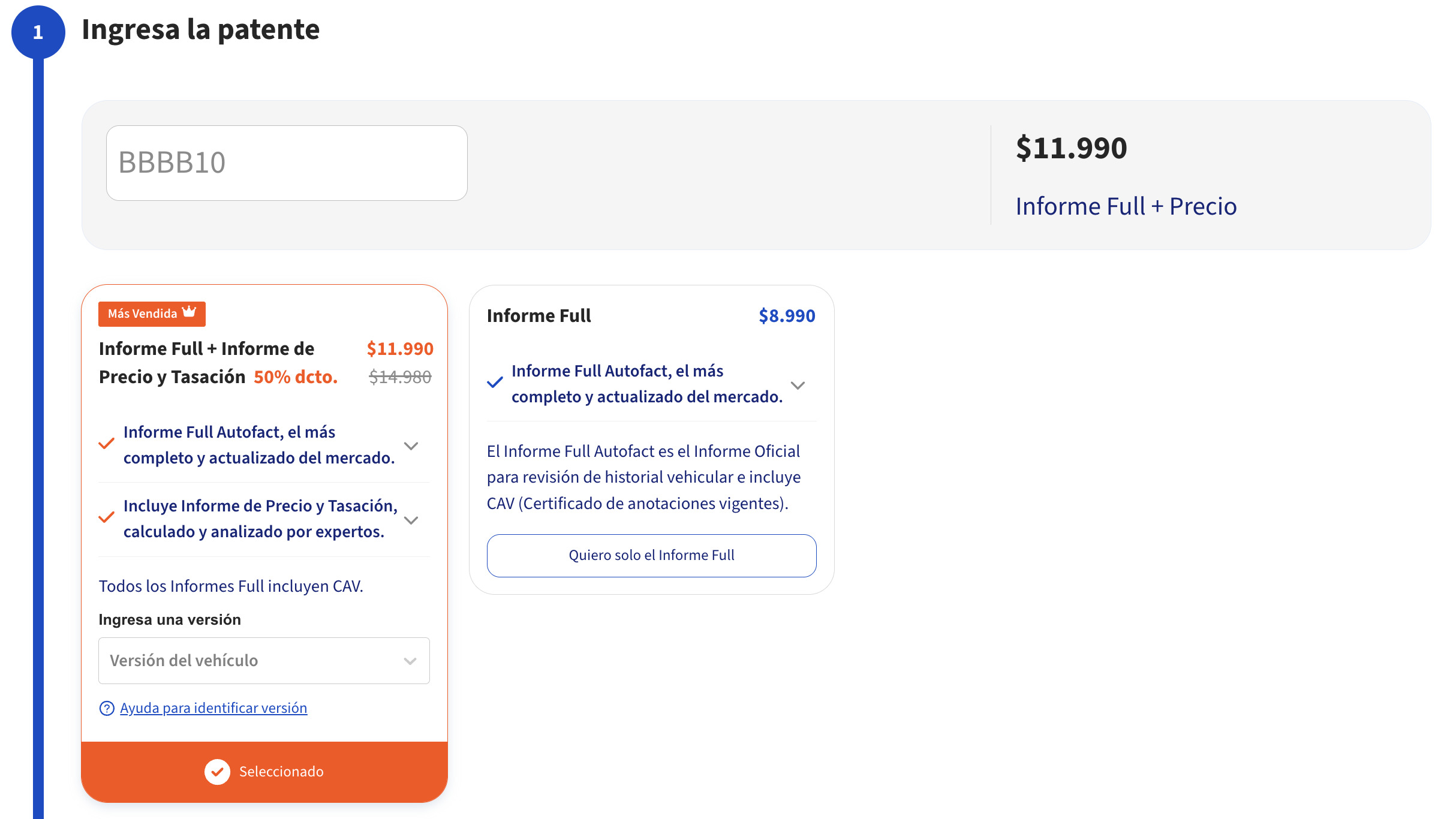Click the crown icon on Más Vendida badge
The width and height of the screenshot is (1456, 819).
tap(190, 312)
